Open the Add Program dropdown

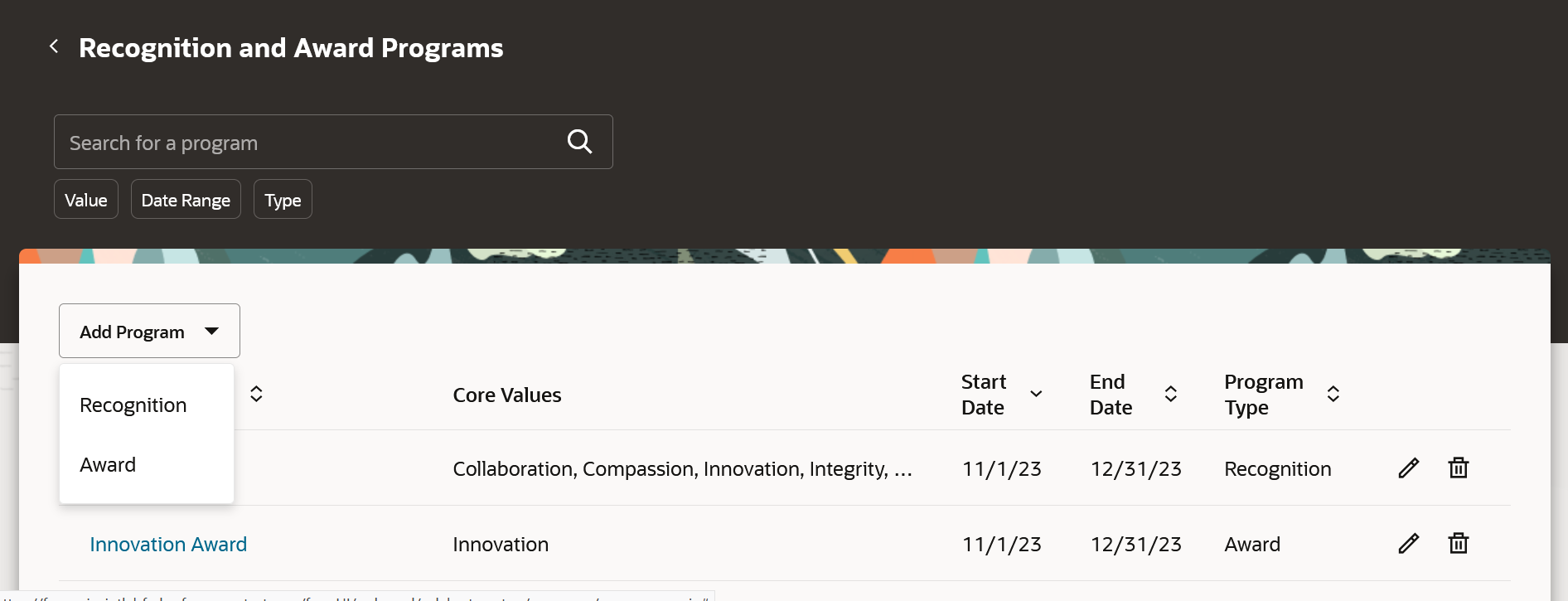148,330
